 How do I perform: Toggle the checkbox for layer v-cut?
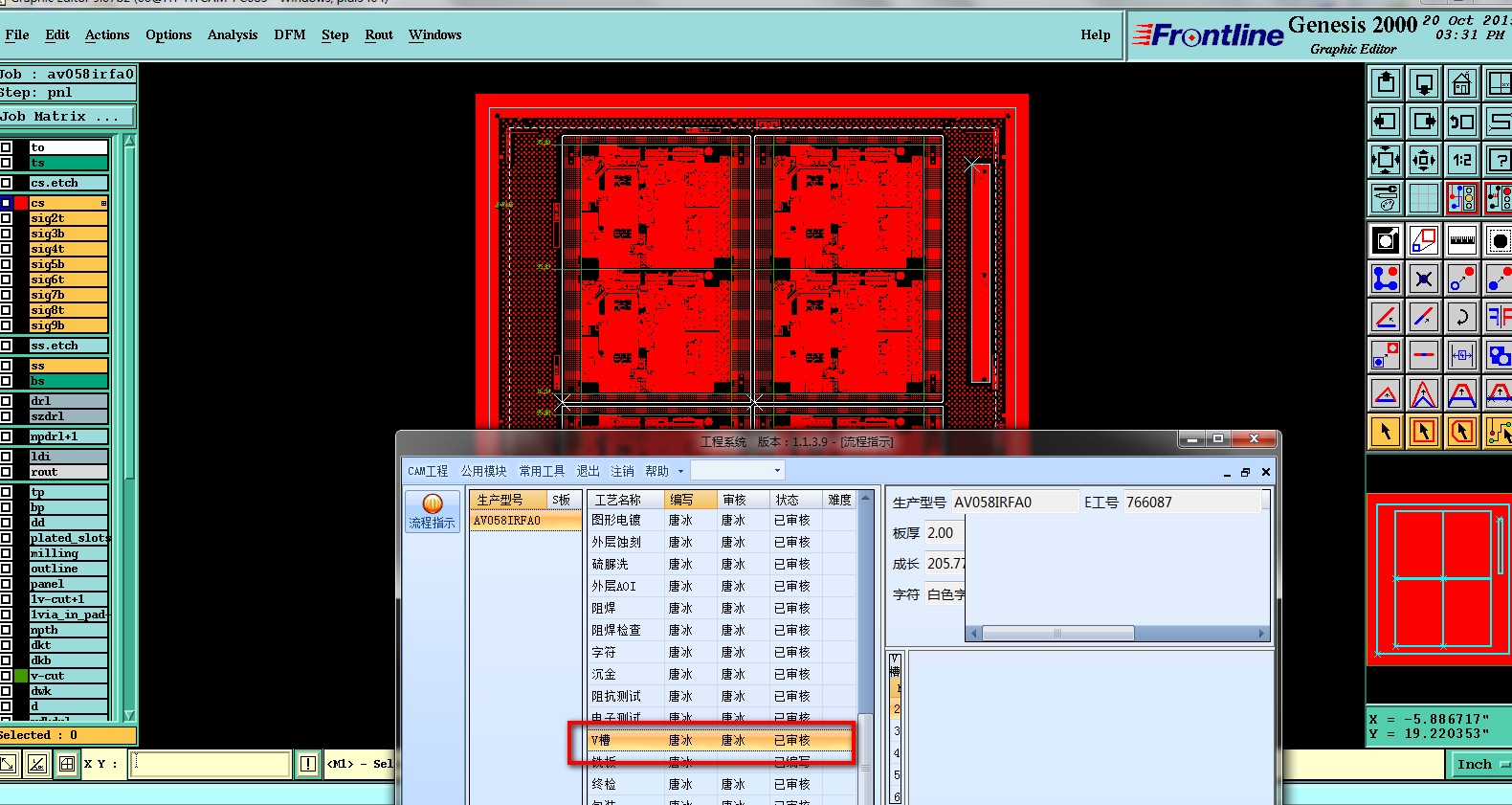tap(6, 676)
